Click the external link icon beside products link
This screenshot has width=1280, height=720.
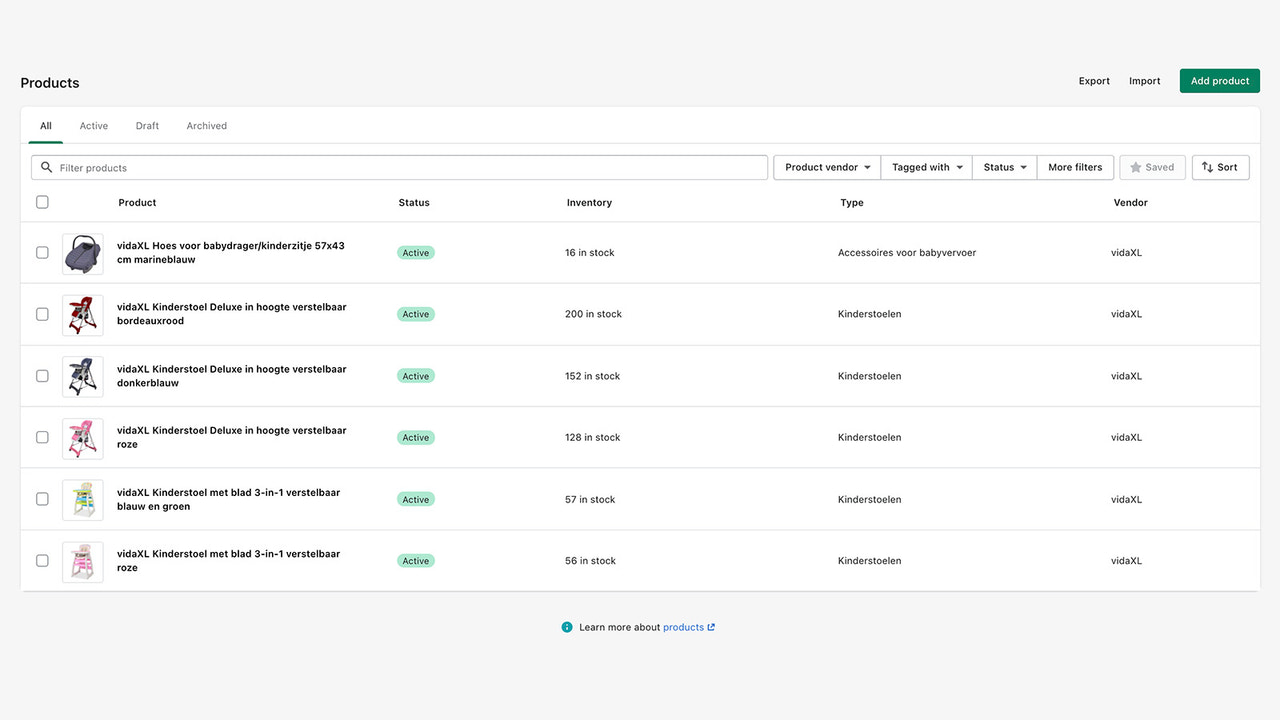point(712,626)
